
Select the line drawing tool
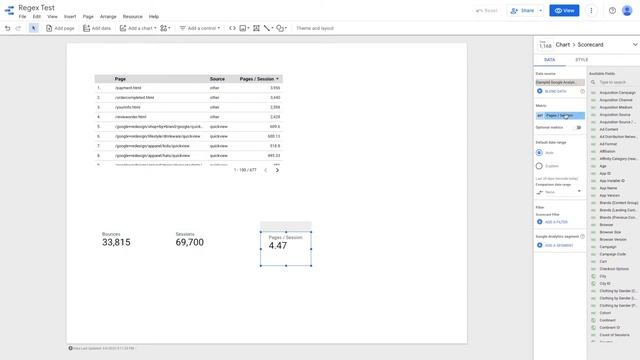pyautogui.click(x=268, y=28)
